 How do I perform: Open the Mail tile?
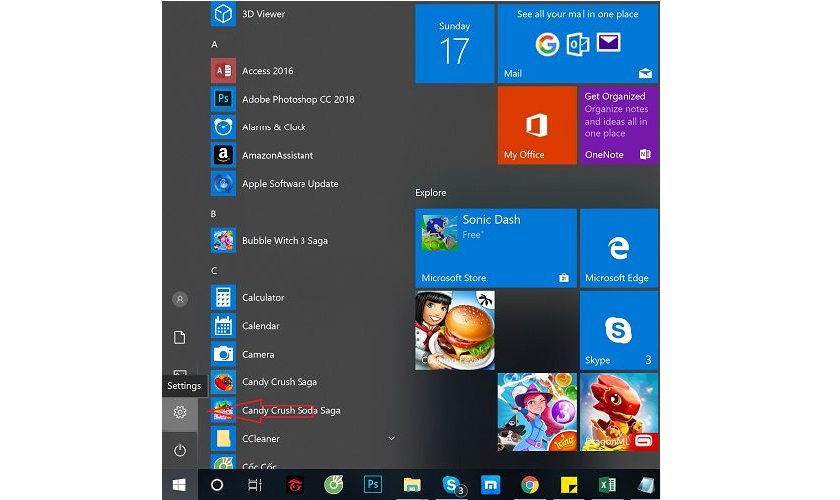pos(578,43)
